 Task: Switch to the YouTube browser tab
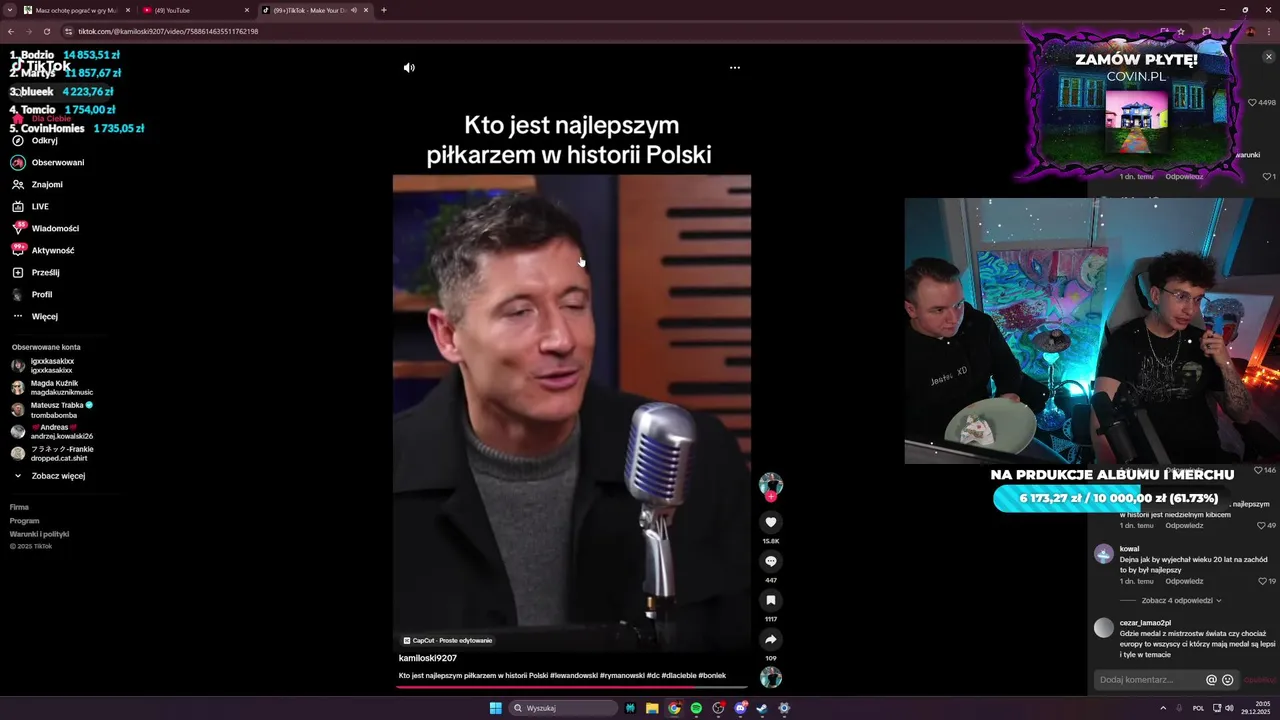195,10
